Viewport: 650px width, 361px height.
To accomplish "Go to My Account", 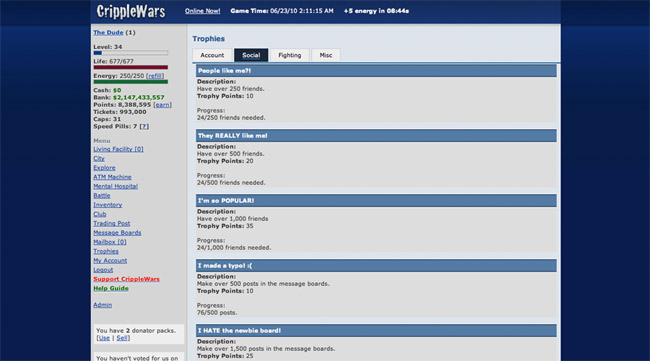I will 110,261.
